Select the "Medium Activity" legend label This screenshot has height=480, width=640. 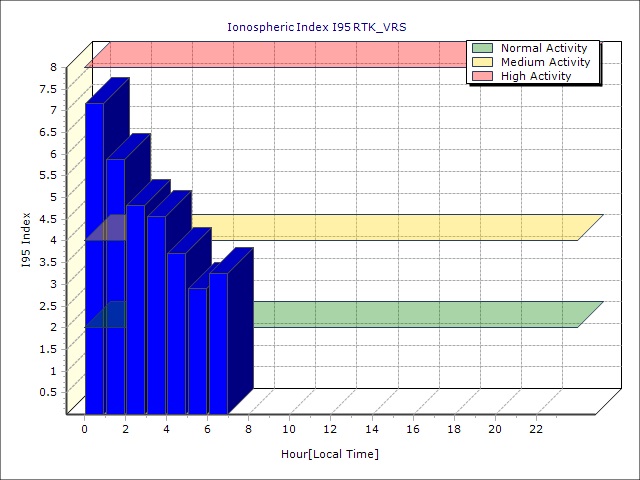click(x=545, y=62)
